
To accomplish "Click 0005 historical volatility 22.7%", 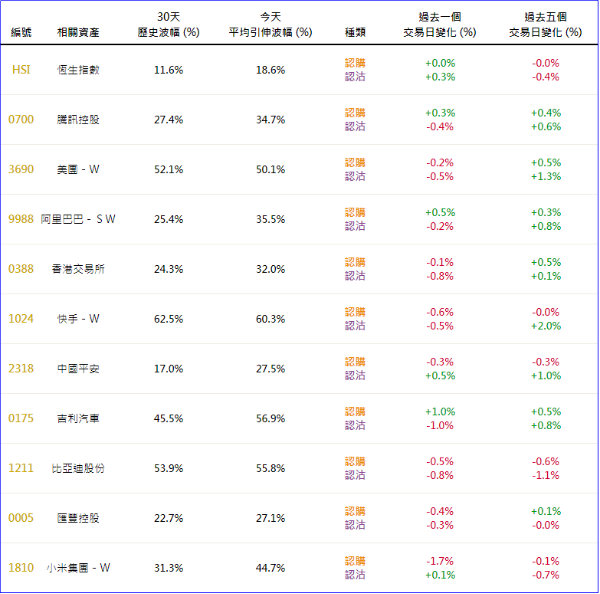I will point(168,518).
